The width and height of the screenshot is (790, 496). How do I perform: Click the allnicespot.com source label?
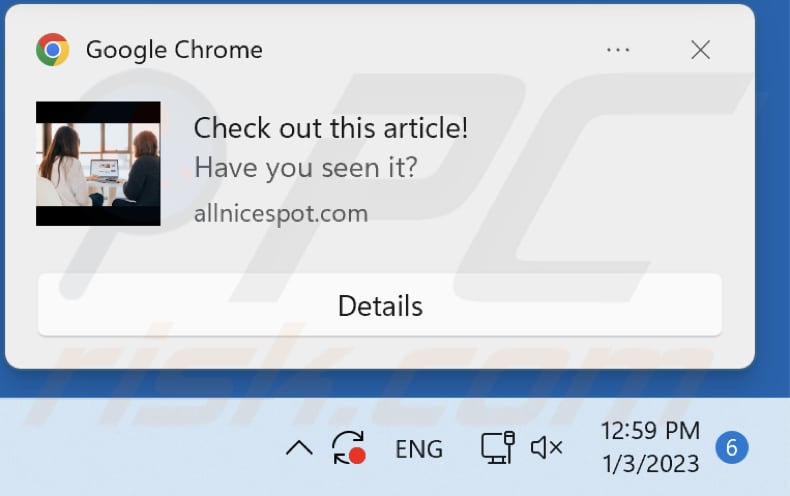(281, 214)
